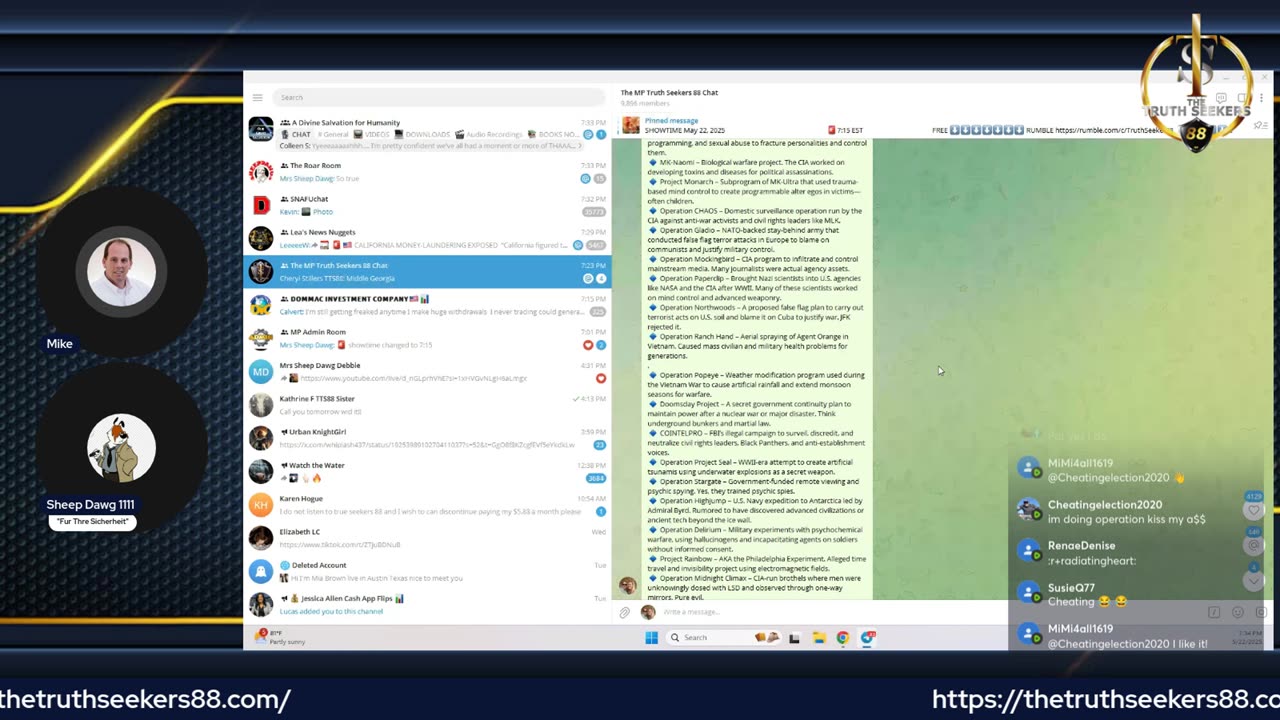The width and height of the screenshot is (1280, 720).
Task: Open the MP Admin Room chat
Action: coord(428,338)
